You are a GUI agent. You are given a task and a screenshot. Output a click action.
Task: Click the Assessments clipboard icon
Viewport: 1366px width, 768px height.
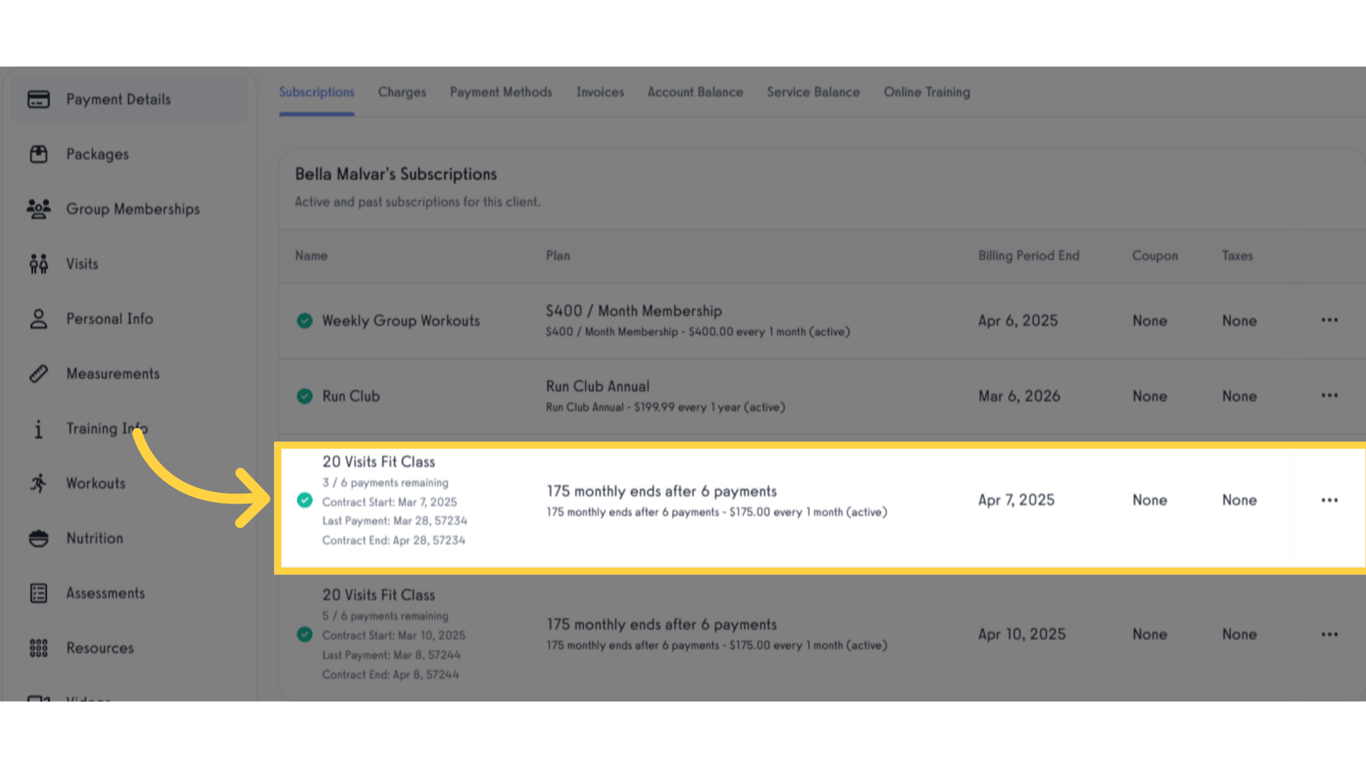point(38,593)
